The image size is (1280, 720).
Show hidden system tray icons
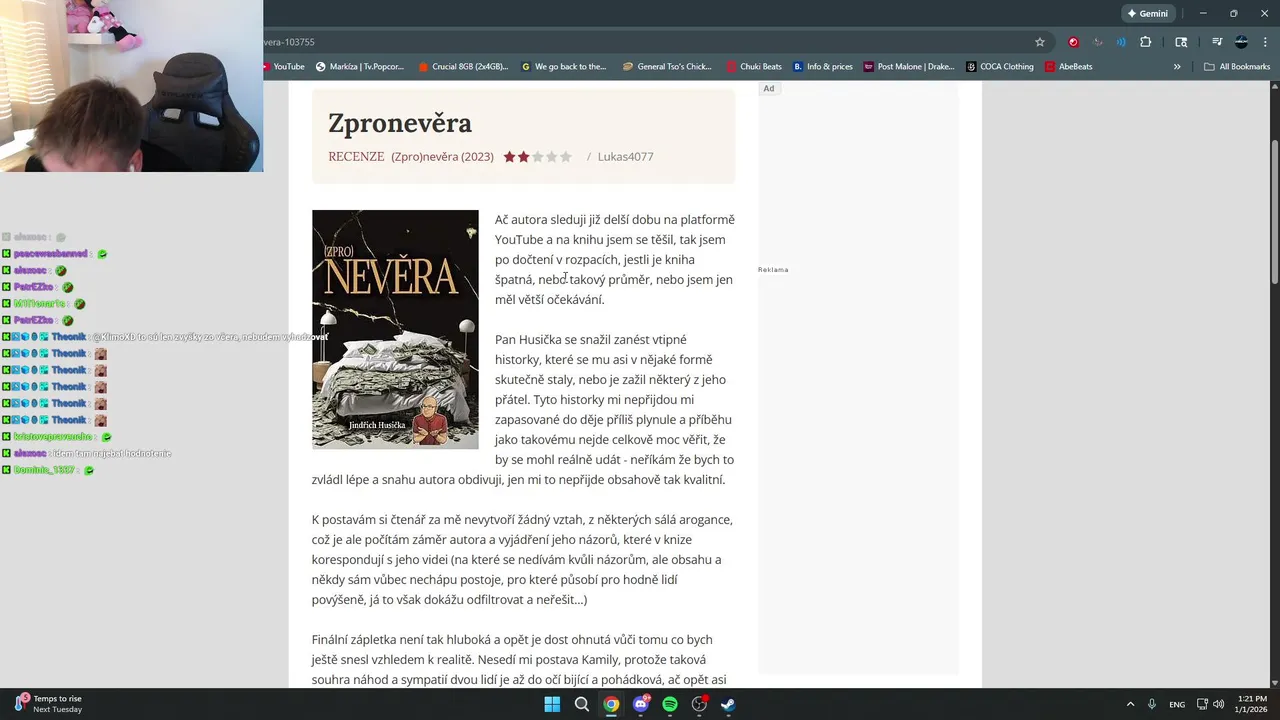1130,704
